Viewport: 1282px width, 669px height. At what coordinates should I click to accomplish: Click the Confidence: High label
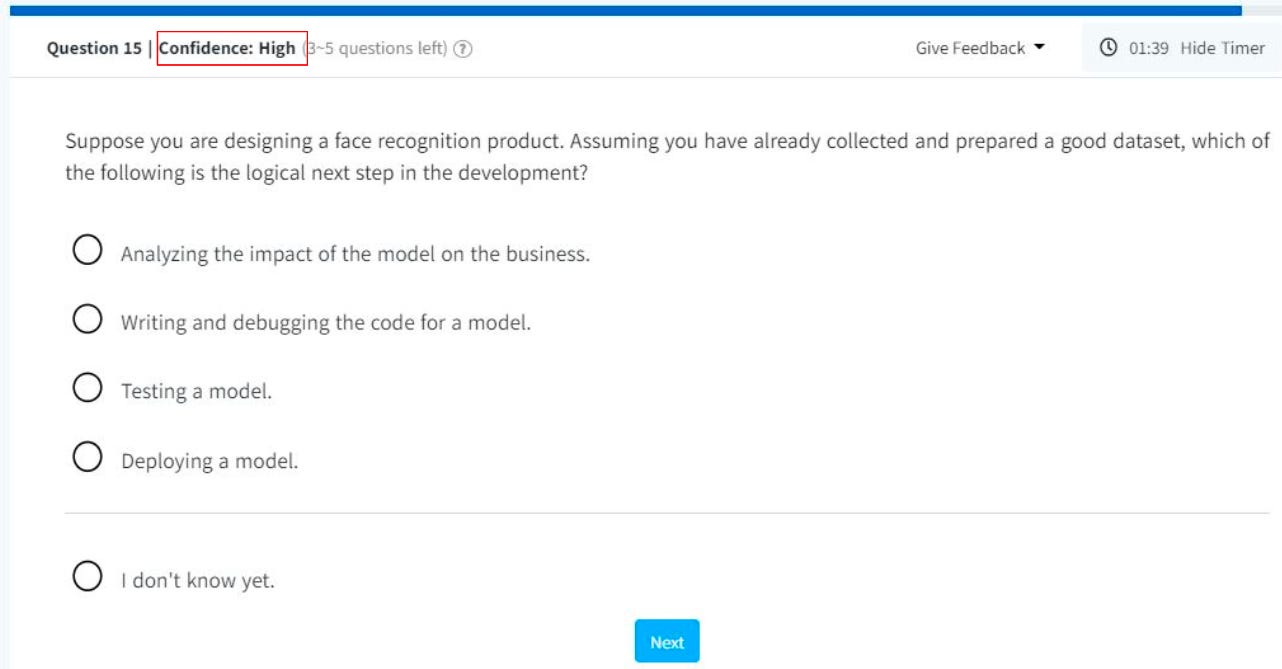(228, 48)
